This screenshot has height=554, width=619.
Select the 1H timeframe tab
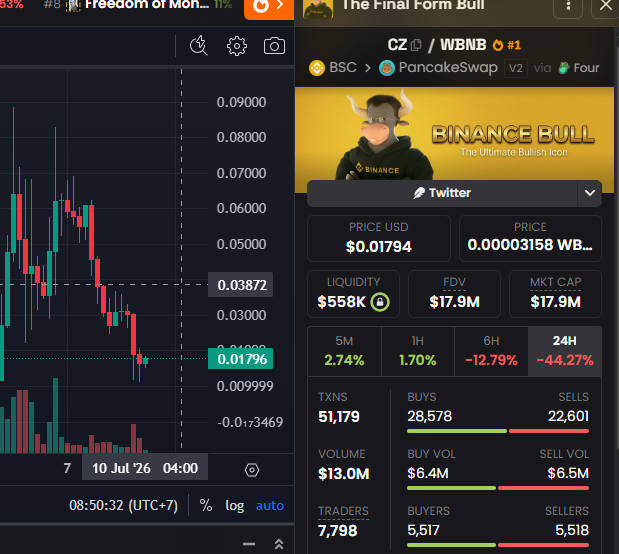click(x=418, y=351)
